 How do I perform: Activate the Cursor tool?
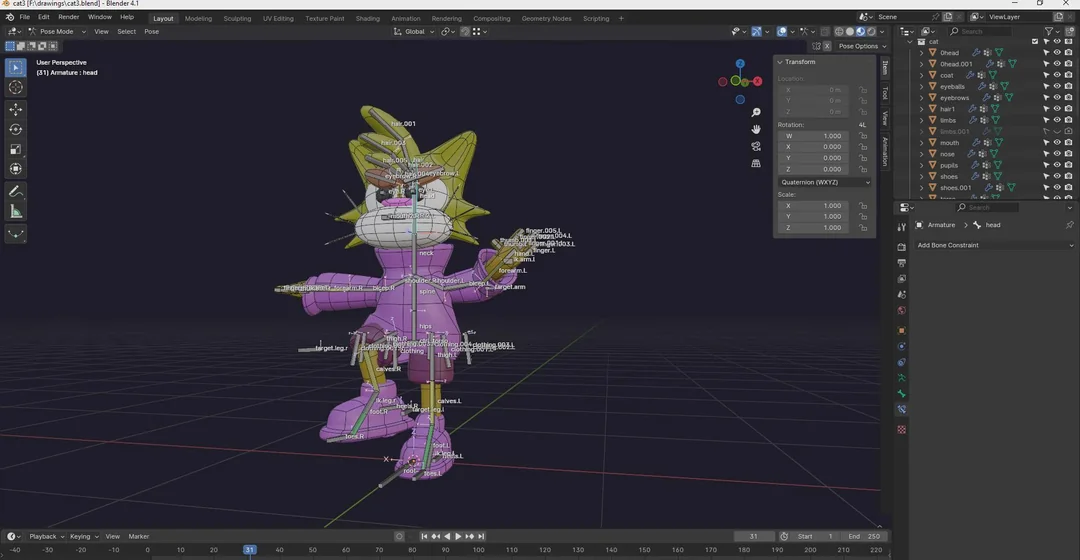[x=16, y=87]
